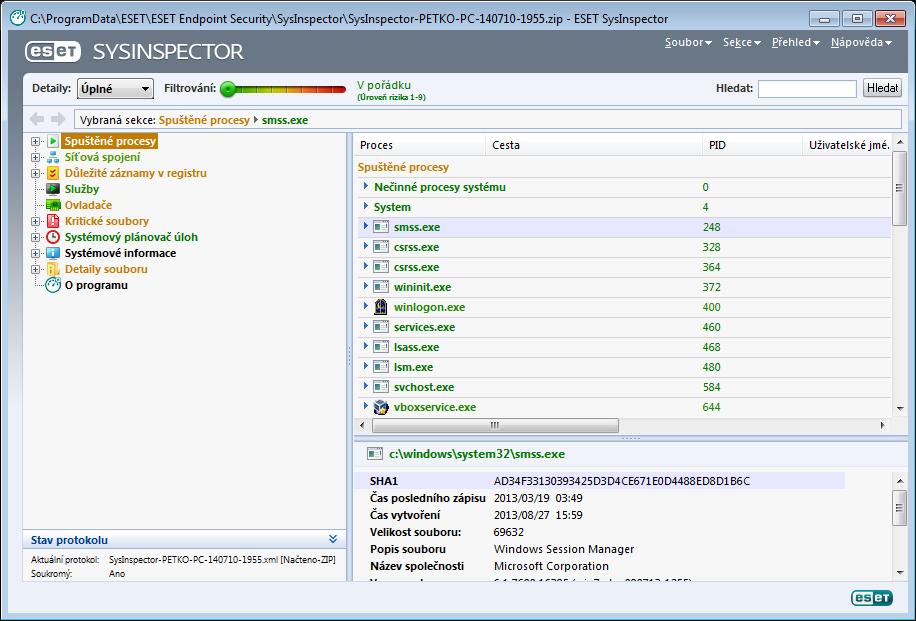
Task: Open the Soubor menu
Action: point(688,43)
